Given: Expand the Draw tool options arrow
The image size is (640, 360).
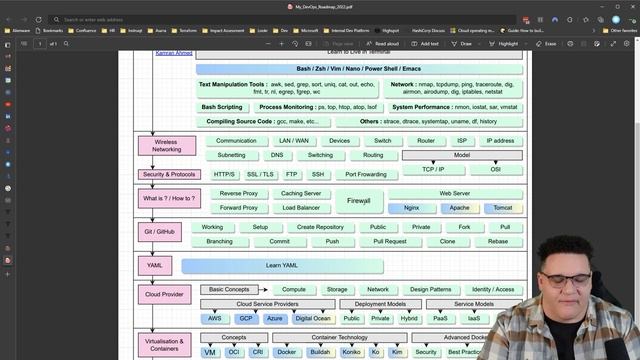Looking at the screenshot, I should point(479,44).
